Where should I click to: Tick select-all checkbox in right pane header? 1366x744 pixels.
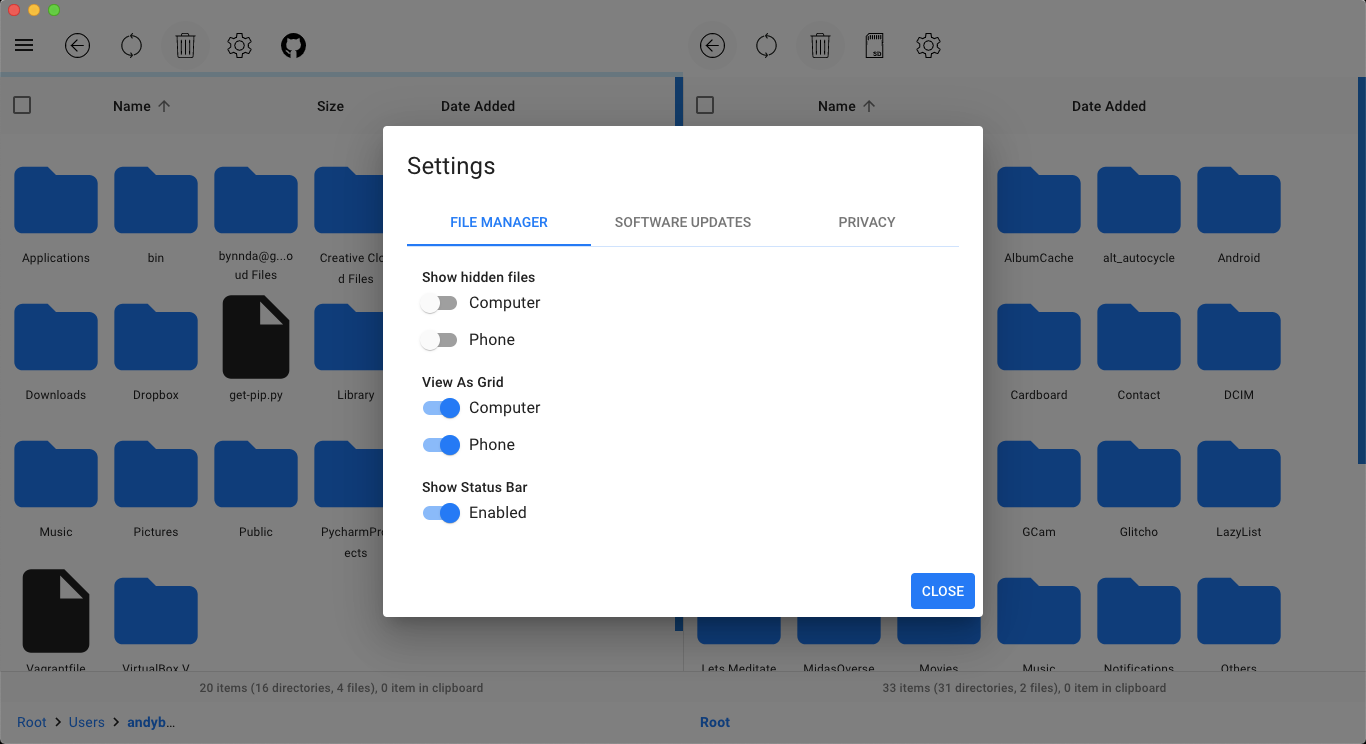(705, 105)
